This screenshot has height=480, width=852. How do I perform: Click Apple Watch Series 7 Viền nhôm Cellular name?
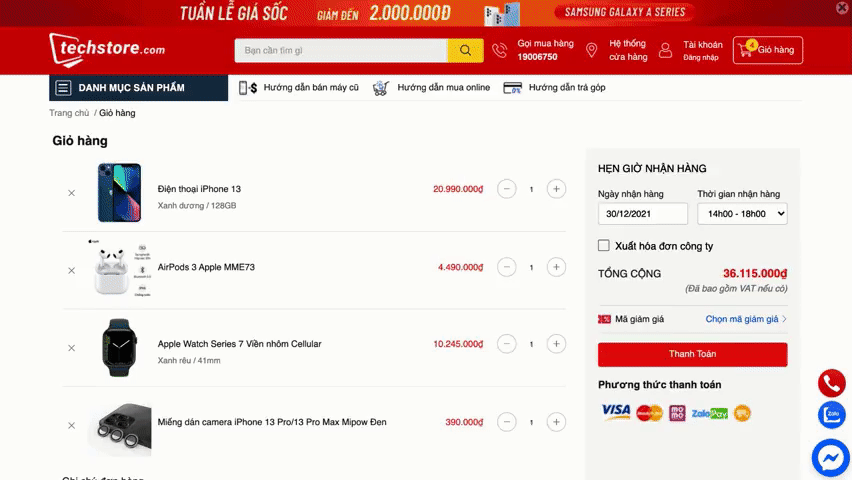pyautogui.click(x=240, y=344)
